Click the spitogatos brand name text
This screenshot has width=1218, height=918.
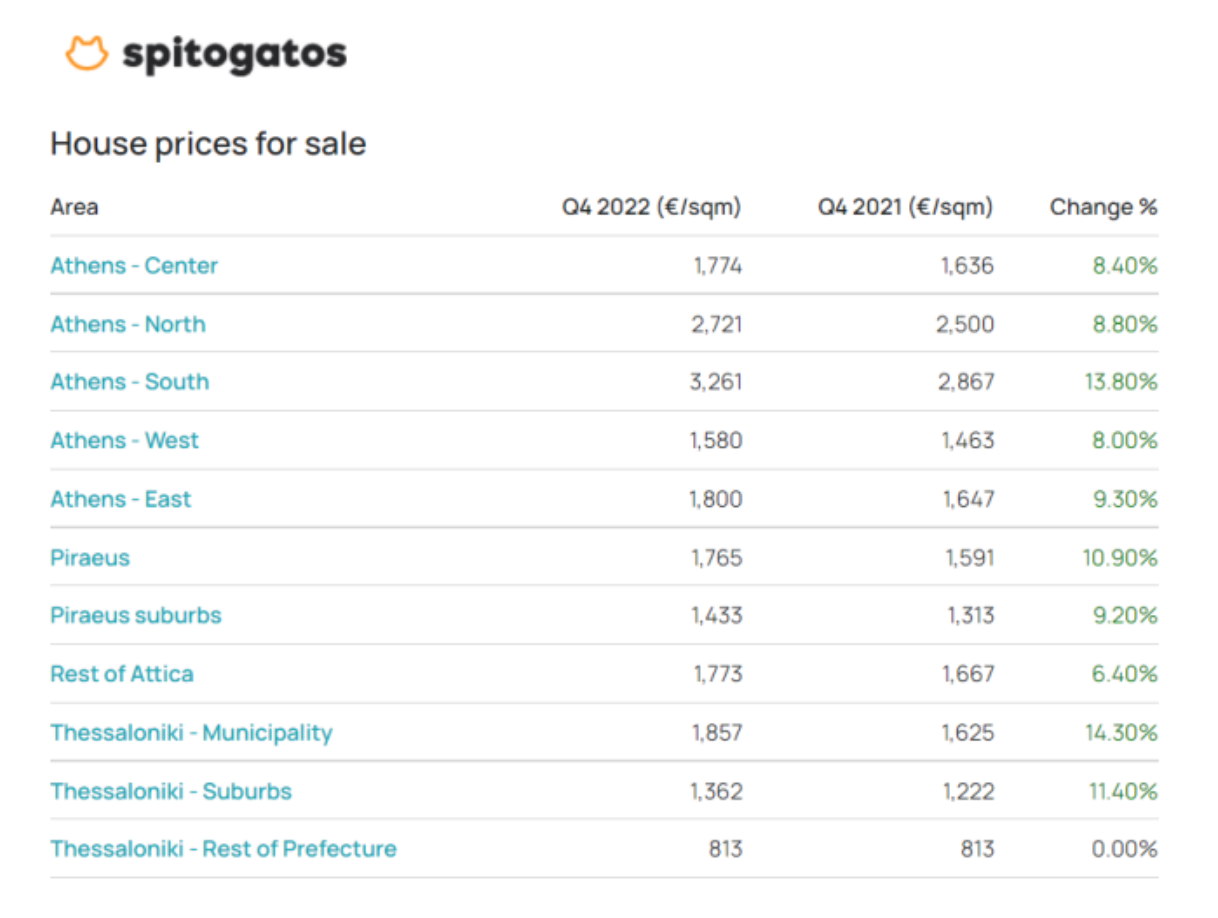click(x=234, y=54)
